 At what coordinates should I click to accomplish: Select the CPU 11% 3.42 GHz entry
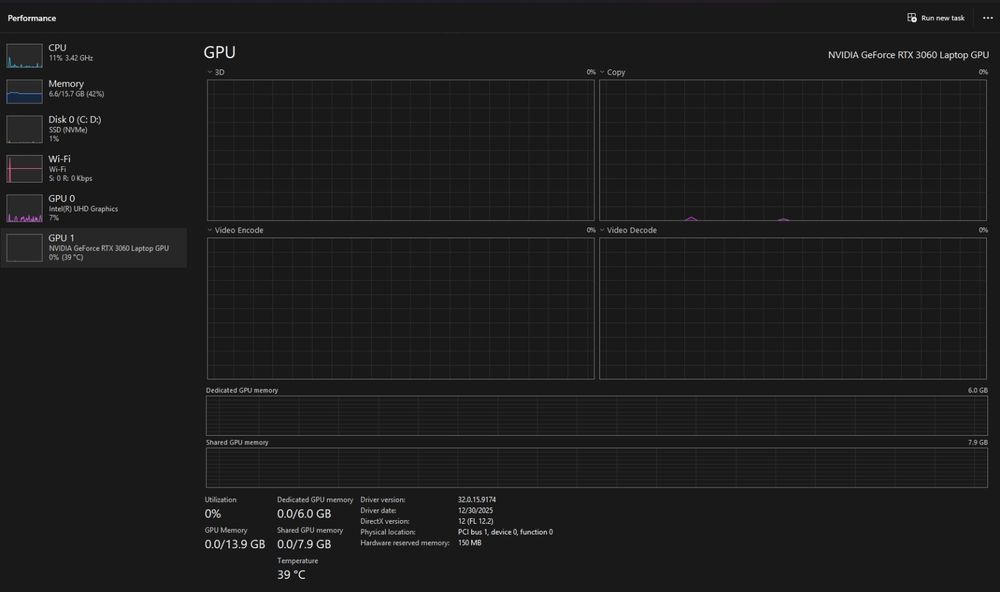94,53
